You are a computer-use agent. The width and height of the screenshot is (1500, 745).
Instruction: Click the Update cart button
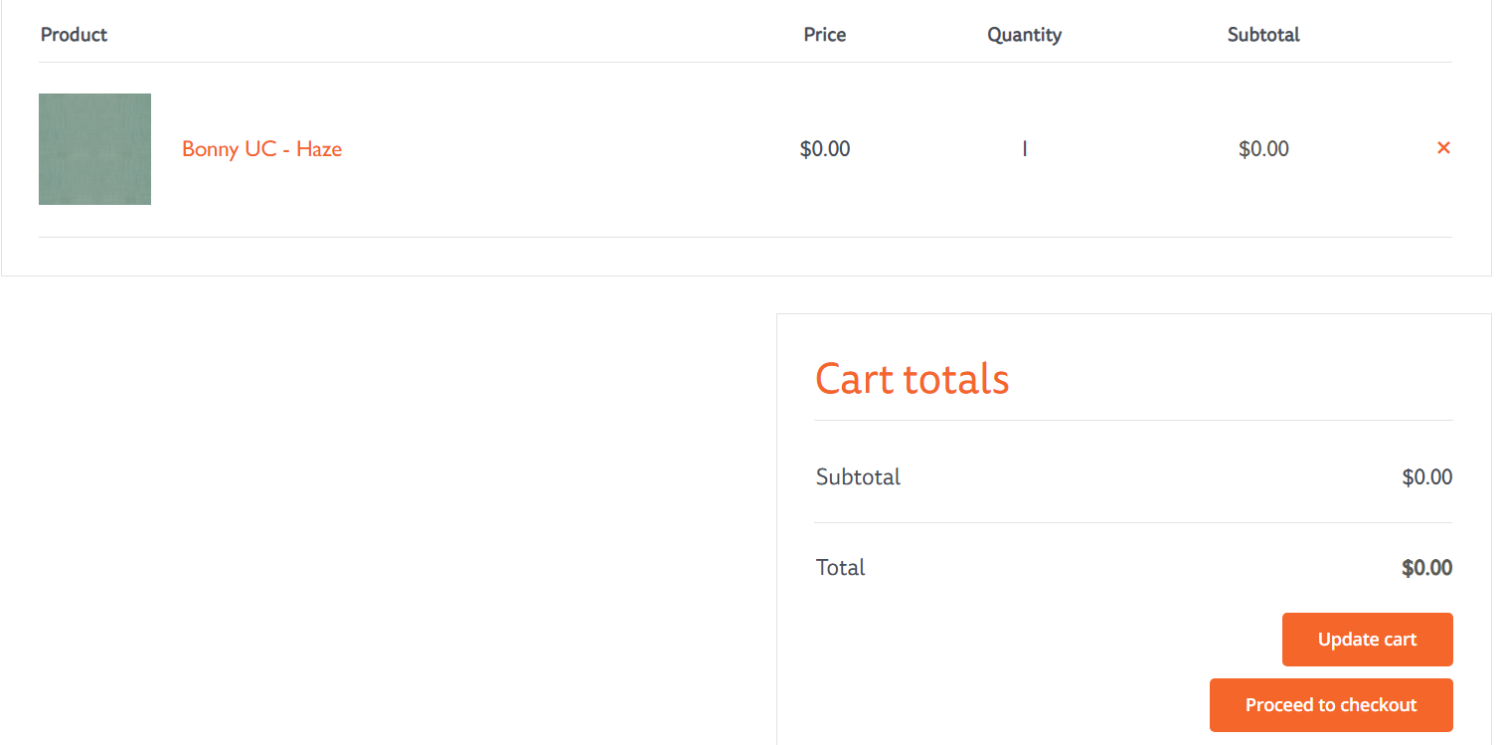tap(1367, 640)
